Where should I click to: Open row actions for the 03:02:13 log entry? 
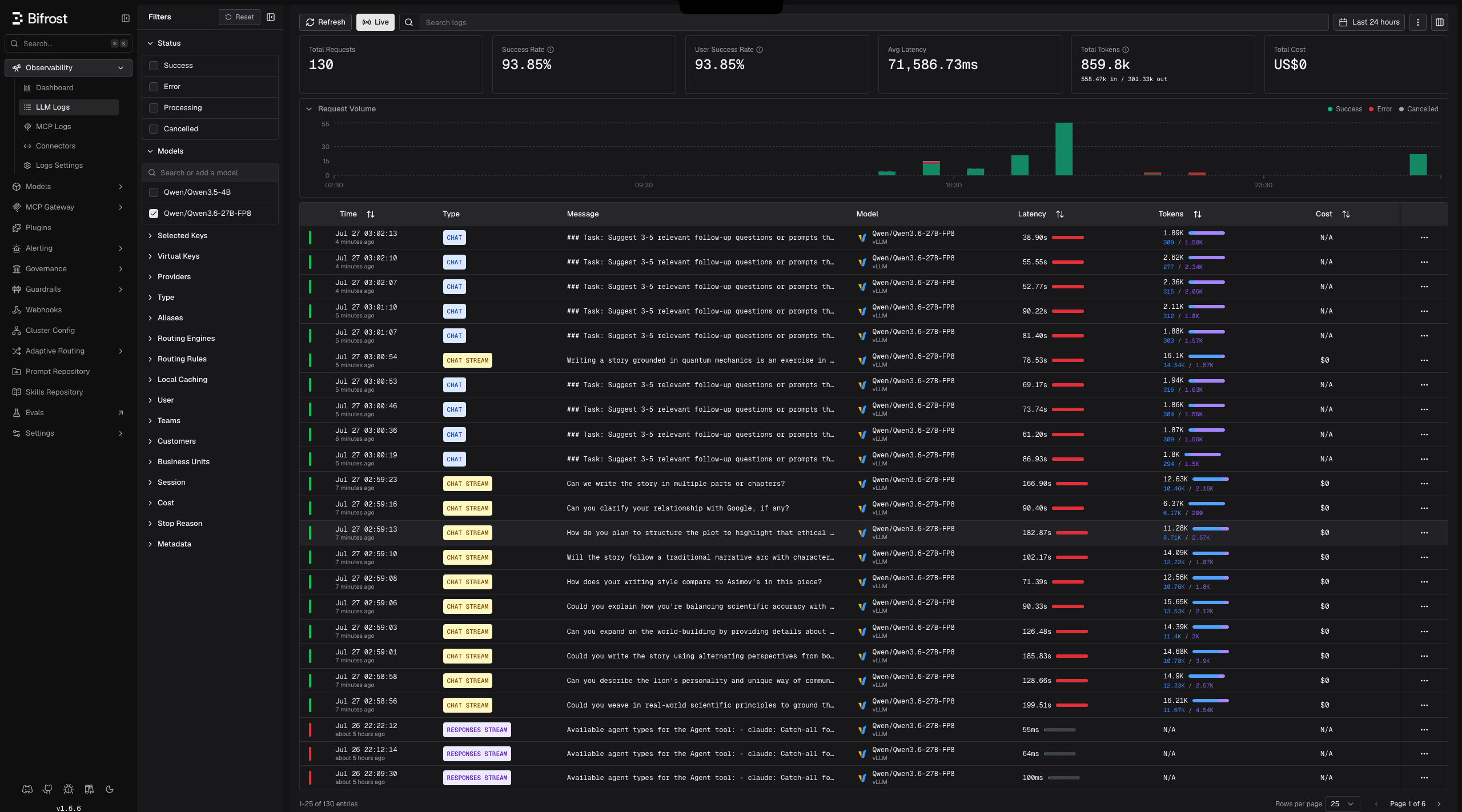pyautogui.click(x=1424, y=238)
